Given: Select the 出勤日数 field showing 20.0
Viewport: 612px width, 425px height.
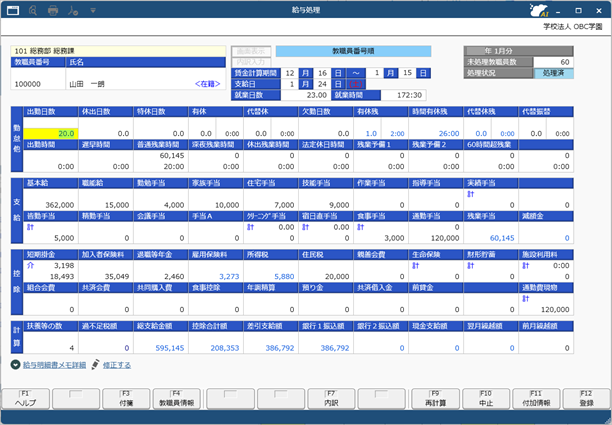Looking at the screenshot, I should coord(51,133).
